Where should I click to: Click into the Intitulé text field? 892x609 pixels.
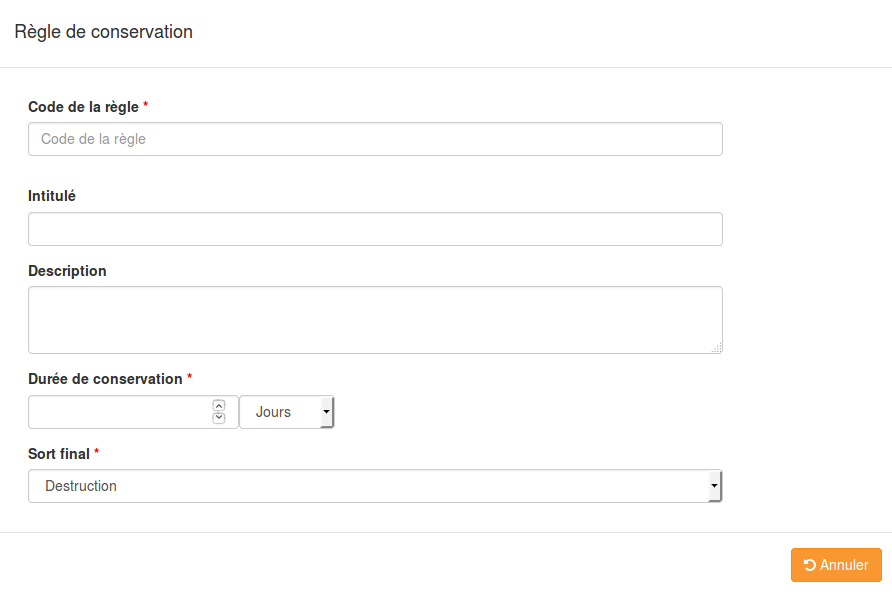pyautogui.click(x=375, y=229)
